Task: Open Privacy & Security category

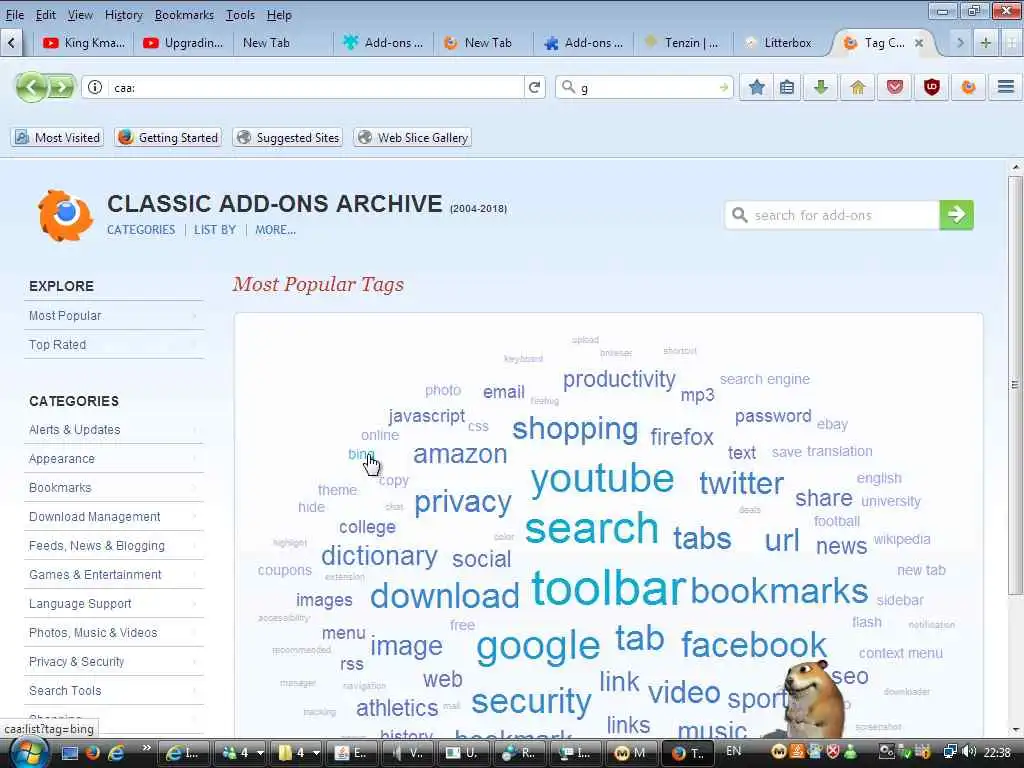Action: point(114,662)
